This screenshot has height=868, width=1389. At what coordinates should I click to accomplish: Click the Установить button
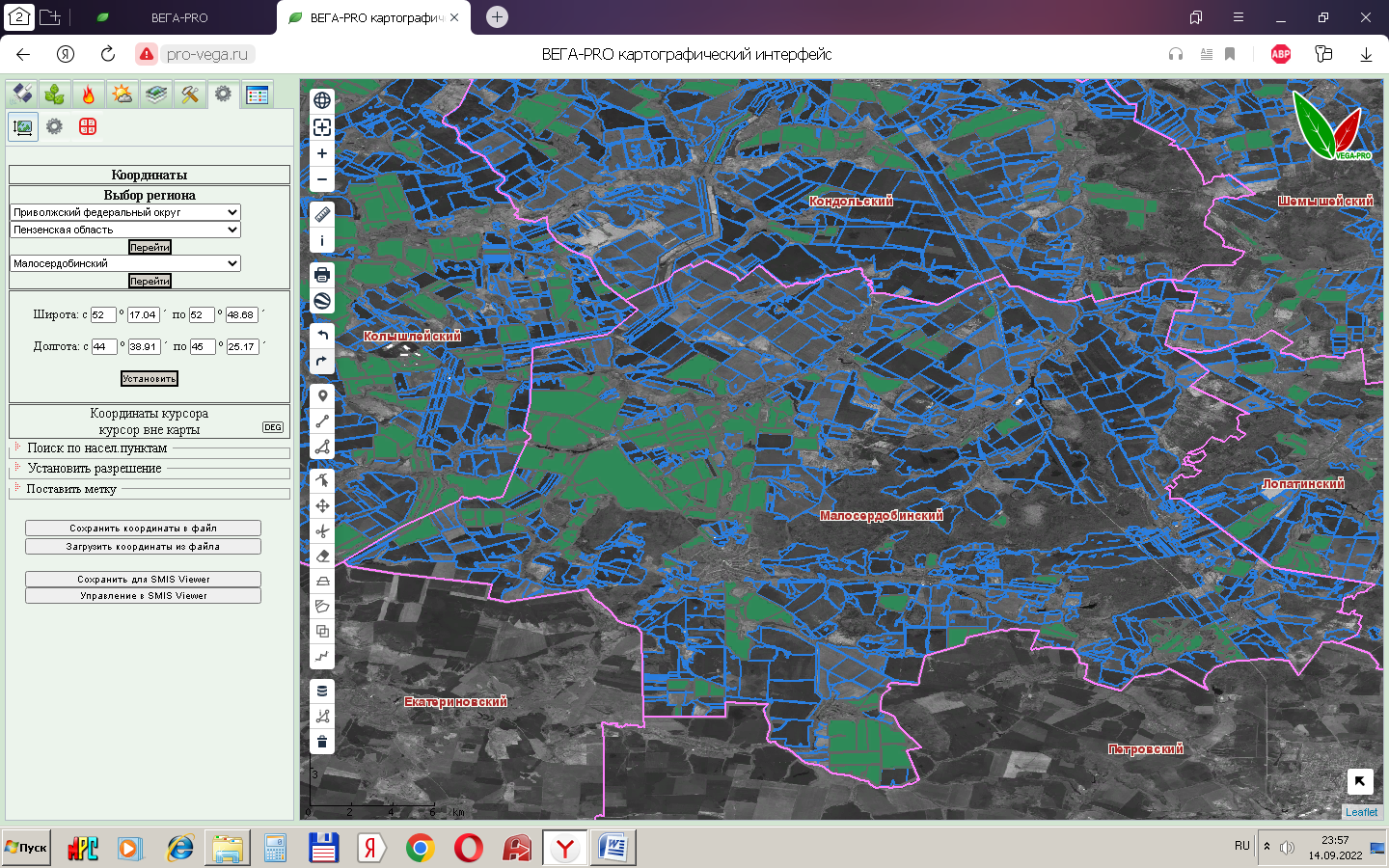click(x=150, y=379)
